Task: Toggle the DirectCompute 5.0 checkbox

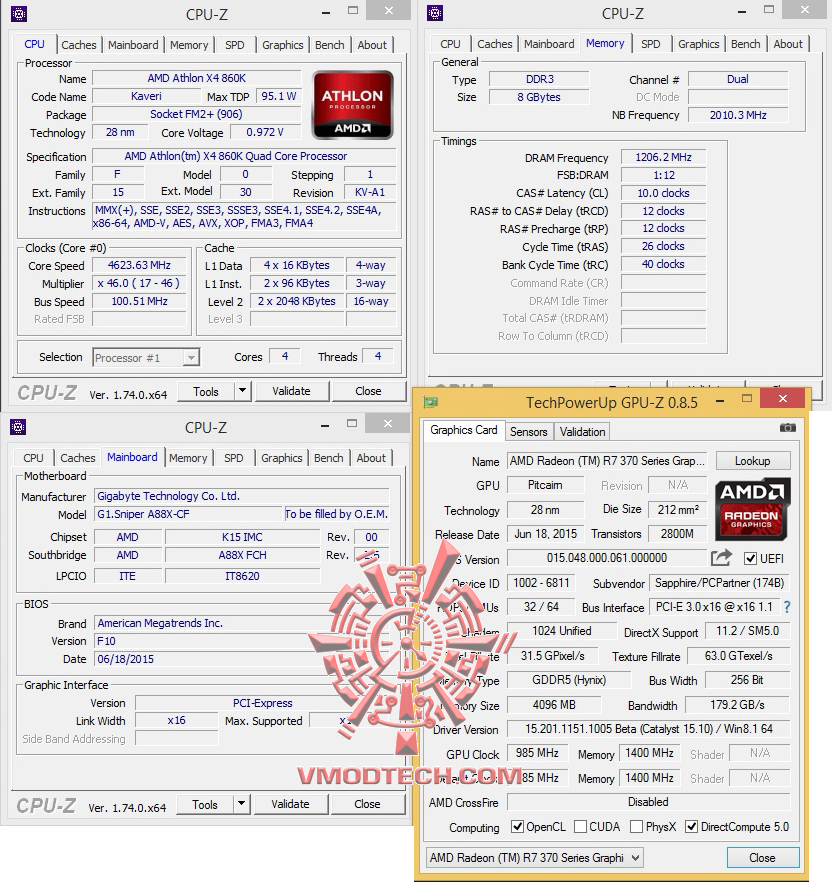Action: [691, 826]
